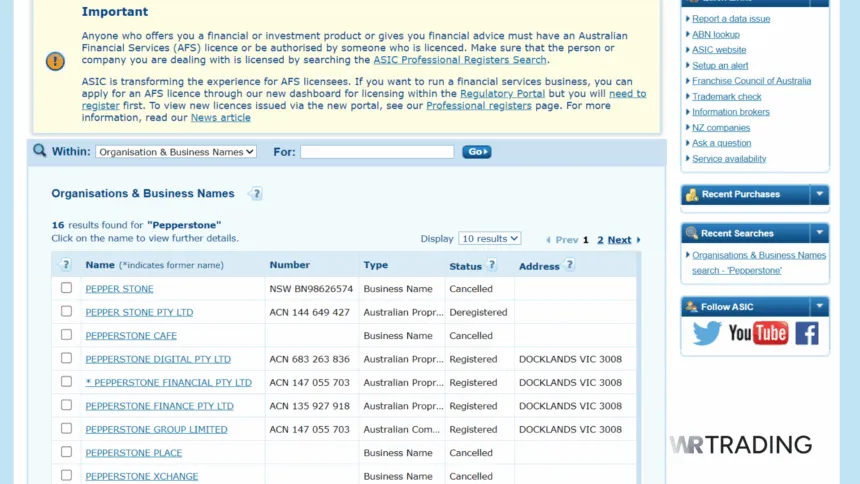Select the ACN 135 927 918 cell
The width and height of the screenshot is (860, 484).
coord(309,406)
